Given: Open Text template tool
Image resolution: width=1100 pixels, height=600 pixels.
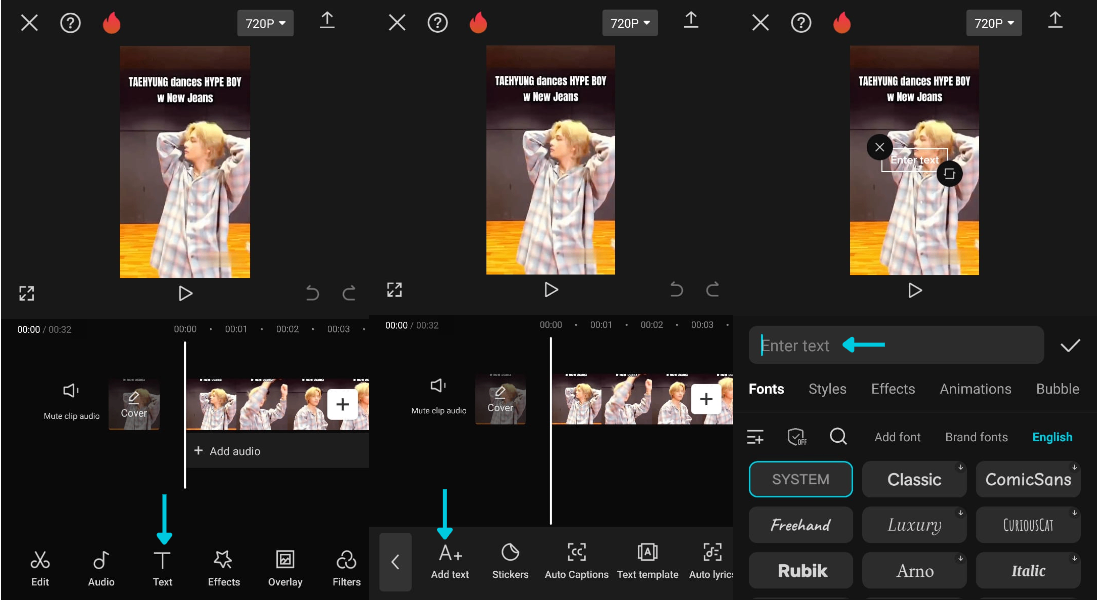Looking at the screenshot, I should click(648, 562).
